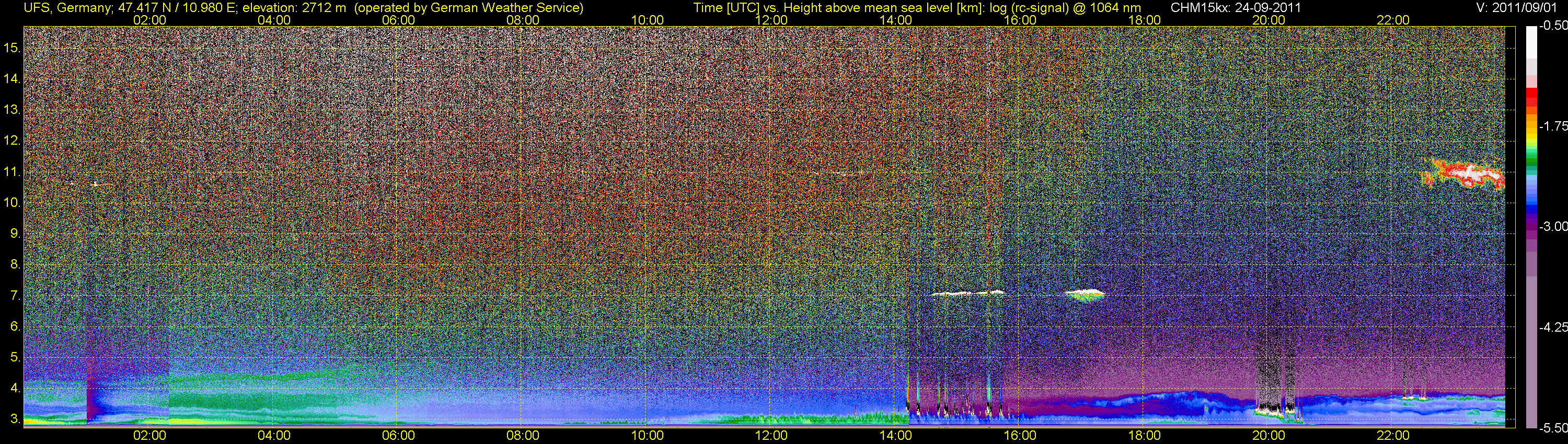The width and height of the screenshot is (1568, 444).
Task: Click the 20:00 label on the bottom time axis
Action: (x=1269, y=436)
